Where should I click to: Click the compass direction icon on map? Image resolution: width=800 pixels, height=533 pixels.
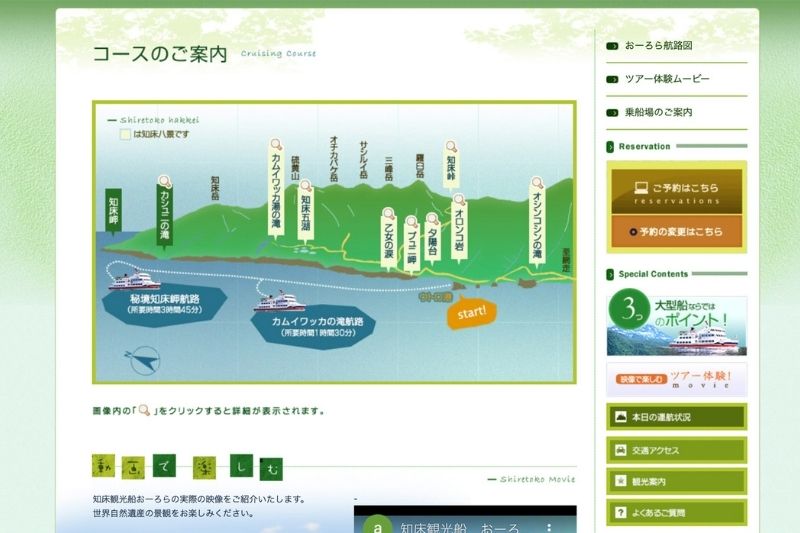pyautogui.click(x=143, y=360)
